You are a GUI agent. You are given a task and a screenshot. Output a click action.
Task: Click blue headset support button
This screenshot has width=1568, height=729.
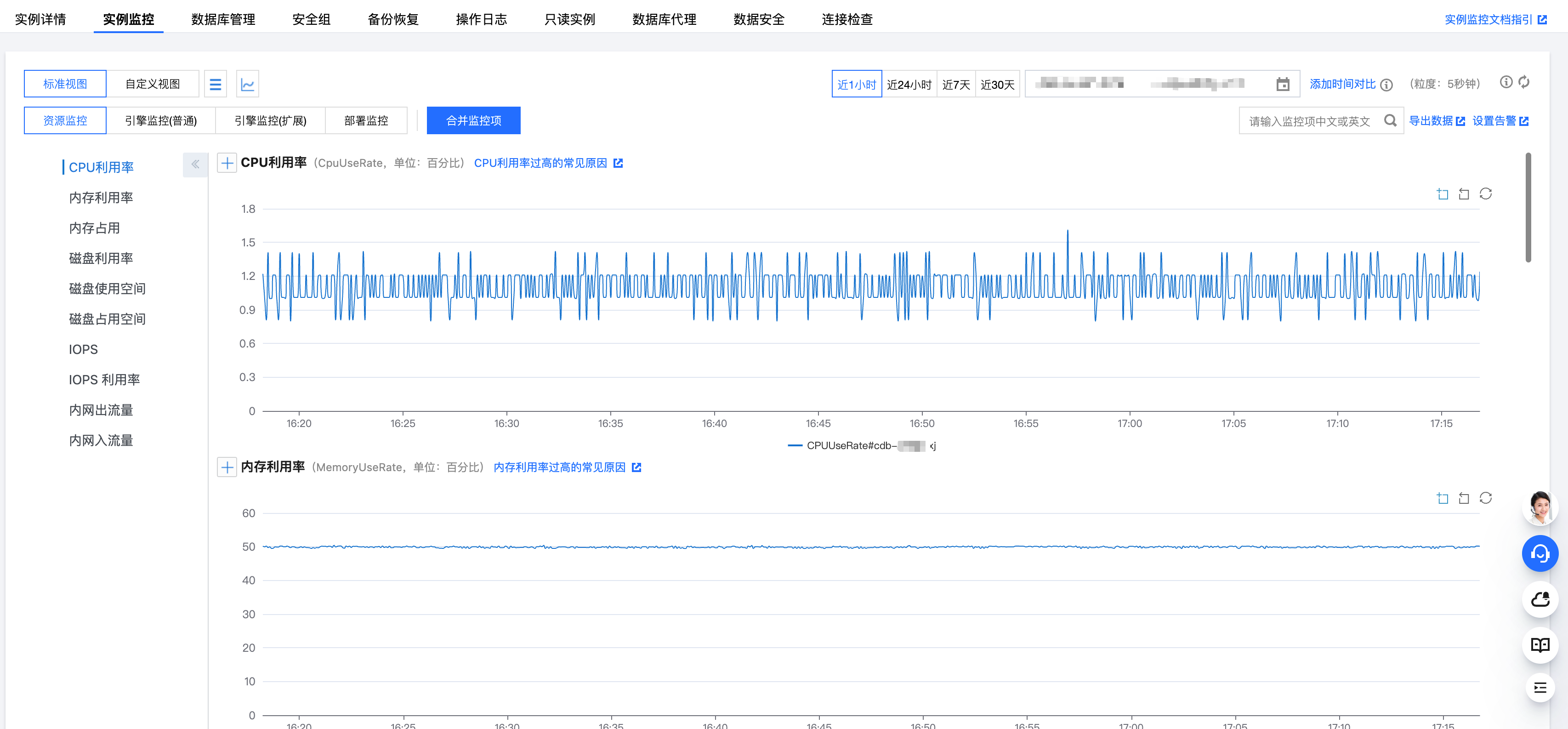pyautogui.click(x=1540, y=553)
